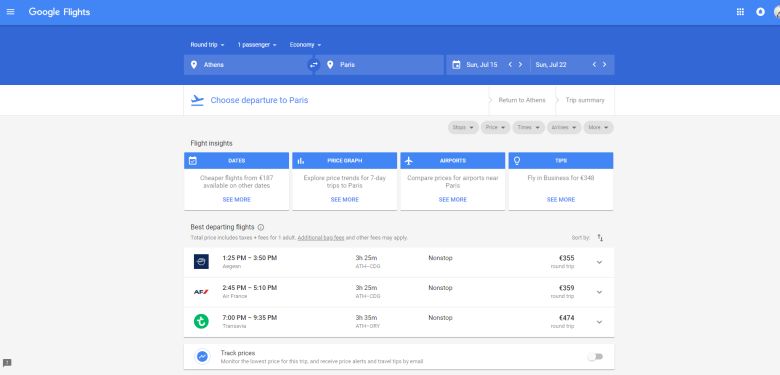Click the Choose departure to Paris heading
The height and width of the screenshot is (375, 780).
[259, 100]
